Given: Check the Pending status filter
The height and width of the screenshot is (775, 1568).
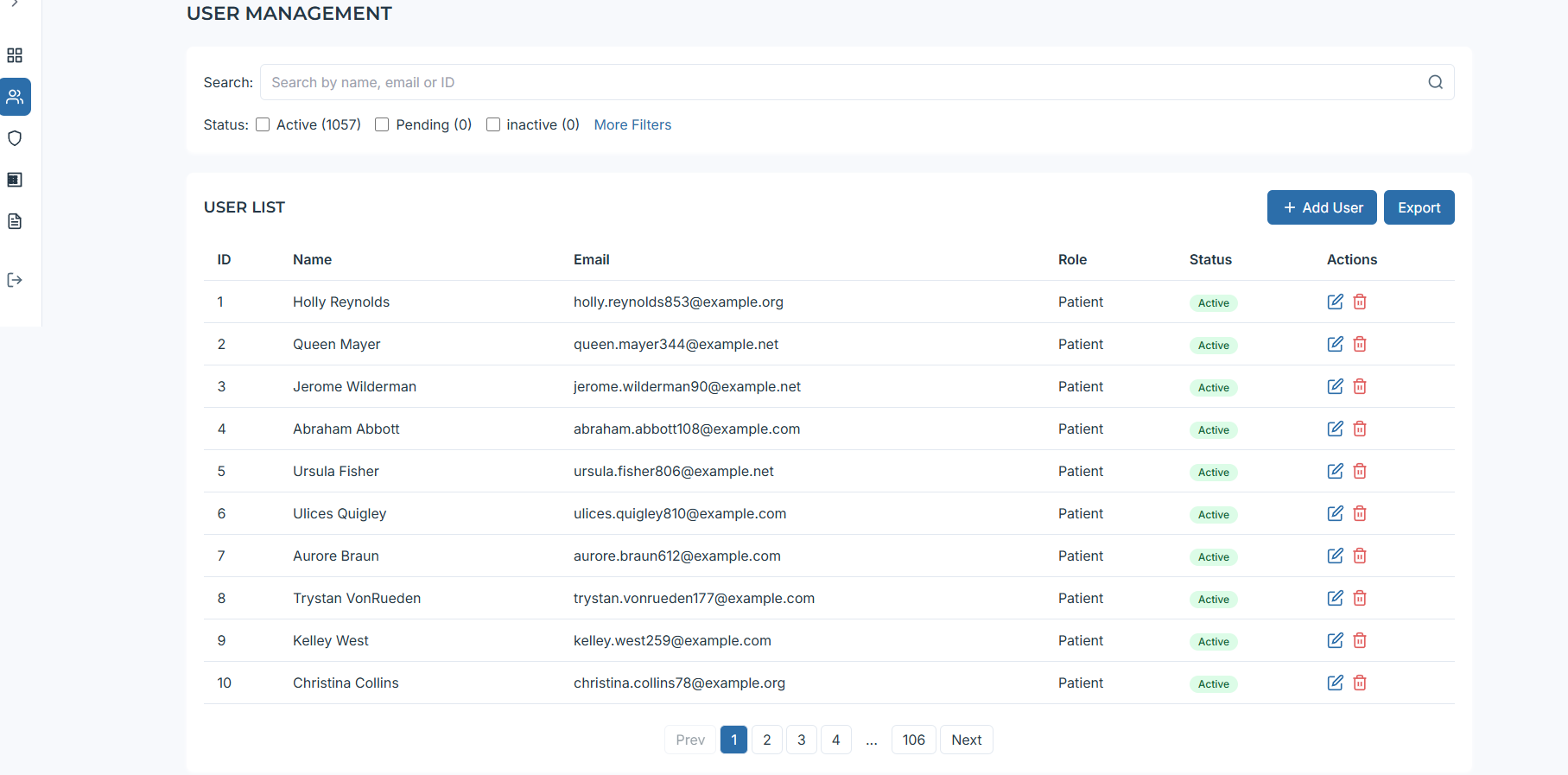Looking at the screenshot, I should pos(382,124).
